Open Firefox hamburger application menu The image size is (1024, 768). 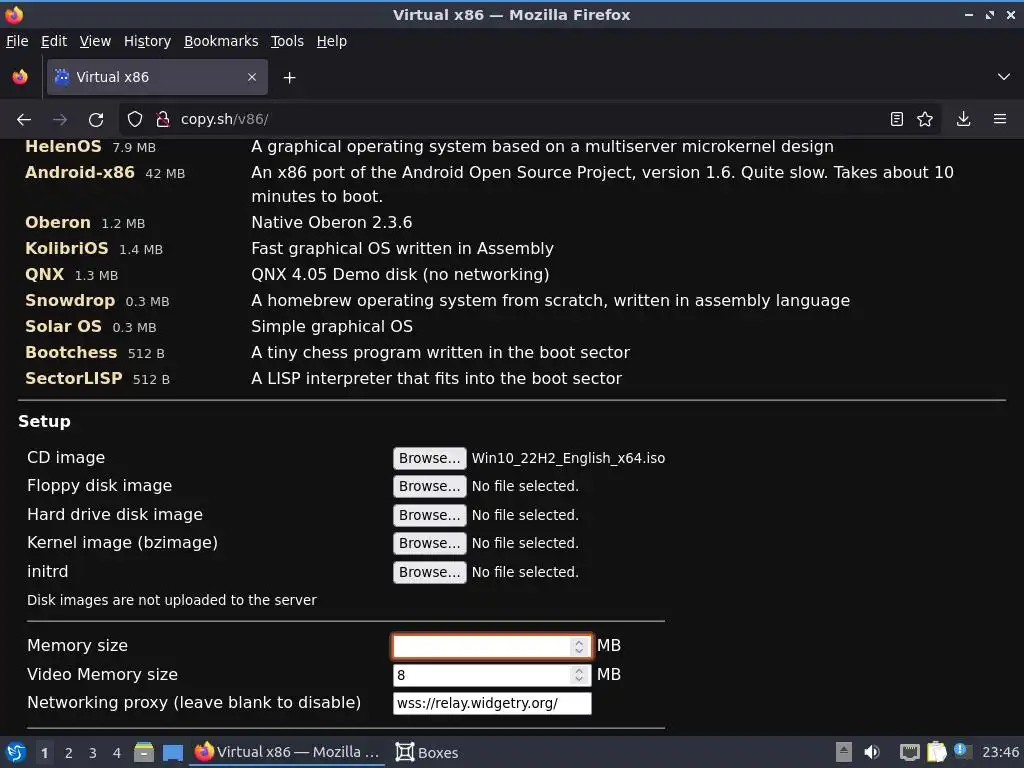[1000, 120]
